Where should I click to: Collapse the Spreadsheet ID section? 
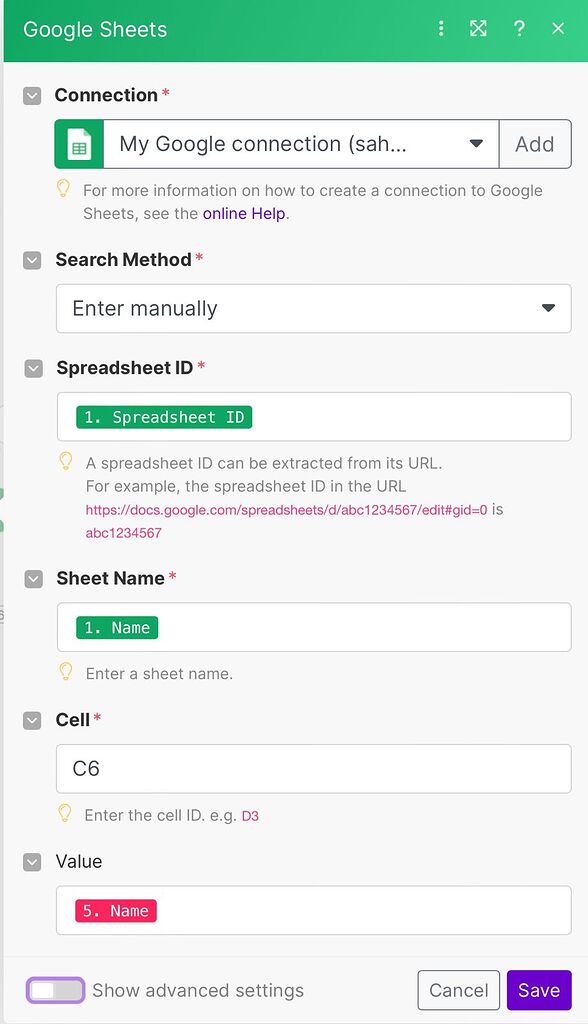(33, 367)
